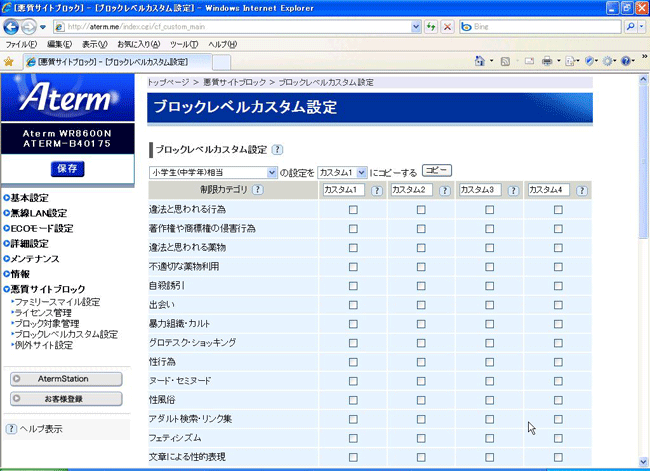Click help icon next to カスタム1 field
Image resolution: width=650 pixels, height=471 pixels.
tap(376, 190)
